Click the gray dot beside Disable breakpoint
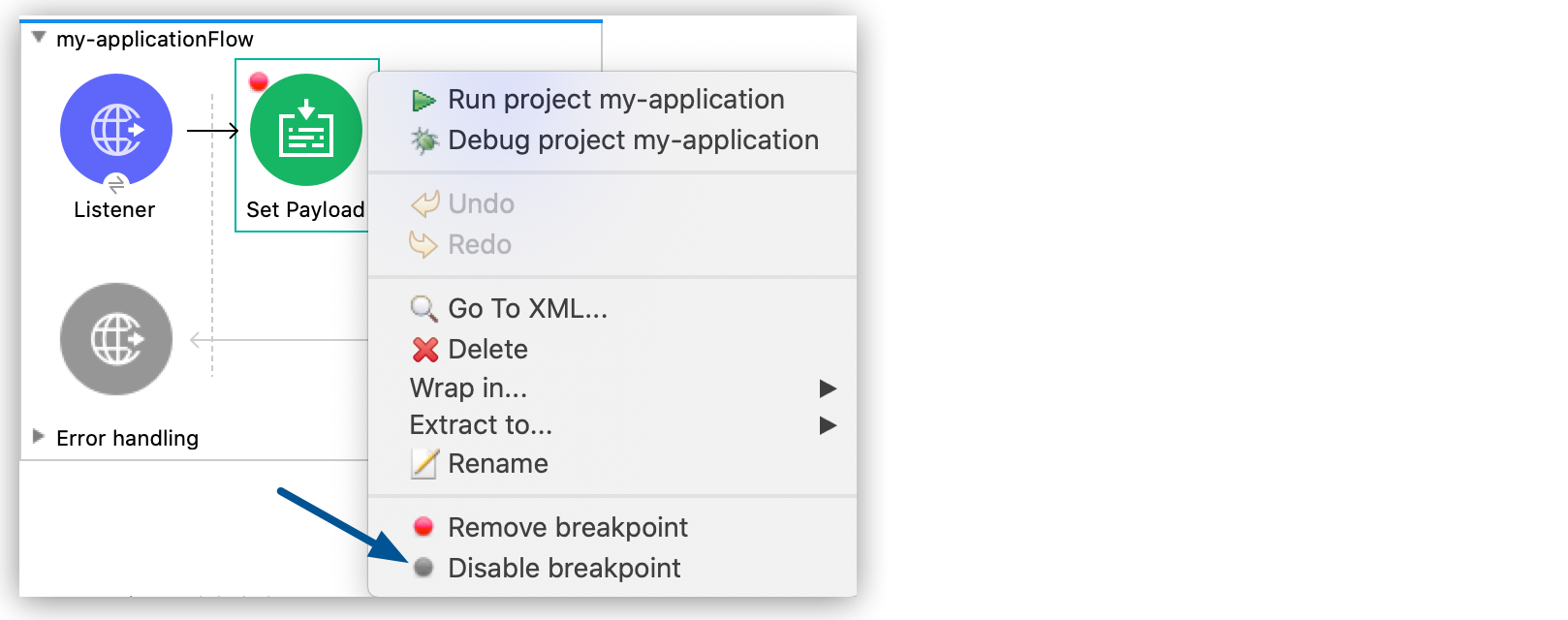1568x620 pixels. point(423,569)
